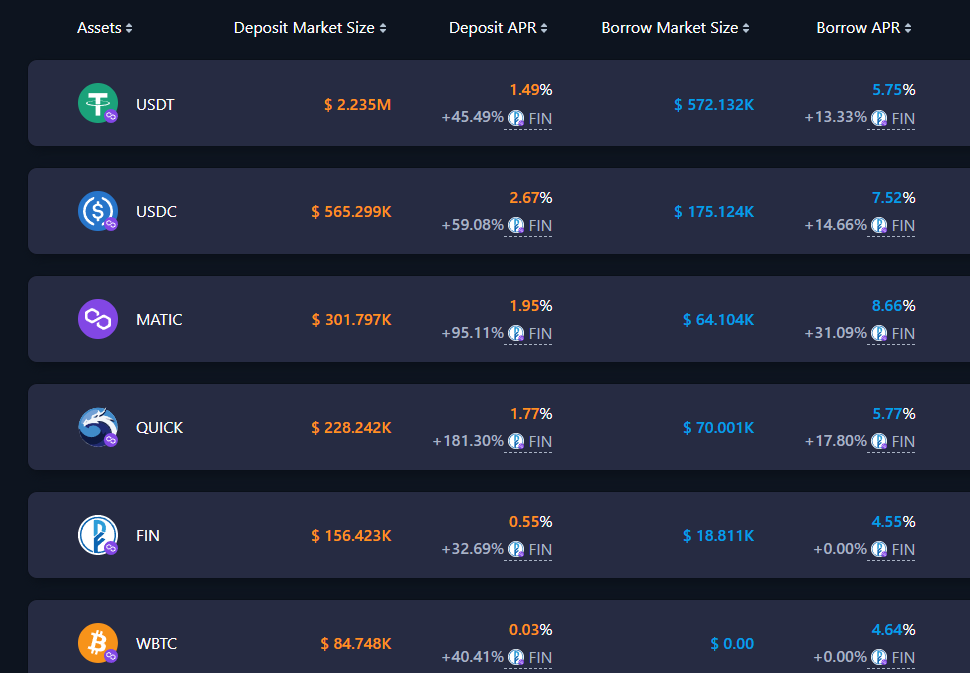This screenshot has width=970, height=673.
Task: Open the FIN reward link in USDC deposit APR
Action: pyautogui.click(x=540, y=226)
